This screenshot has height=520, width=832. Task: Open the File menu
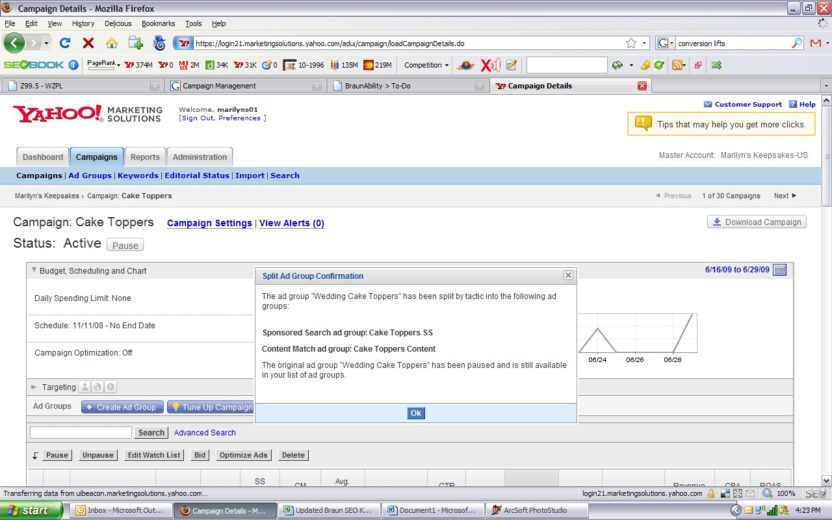(x=10, y=23)
